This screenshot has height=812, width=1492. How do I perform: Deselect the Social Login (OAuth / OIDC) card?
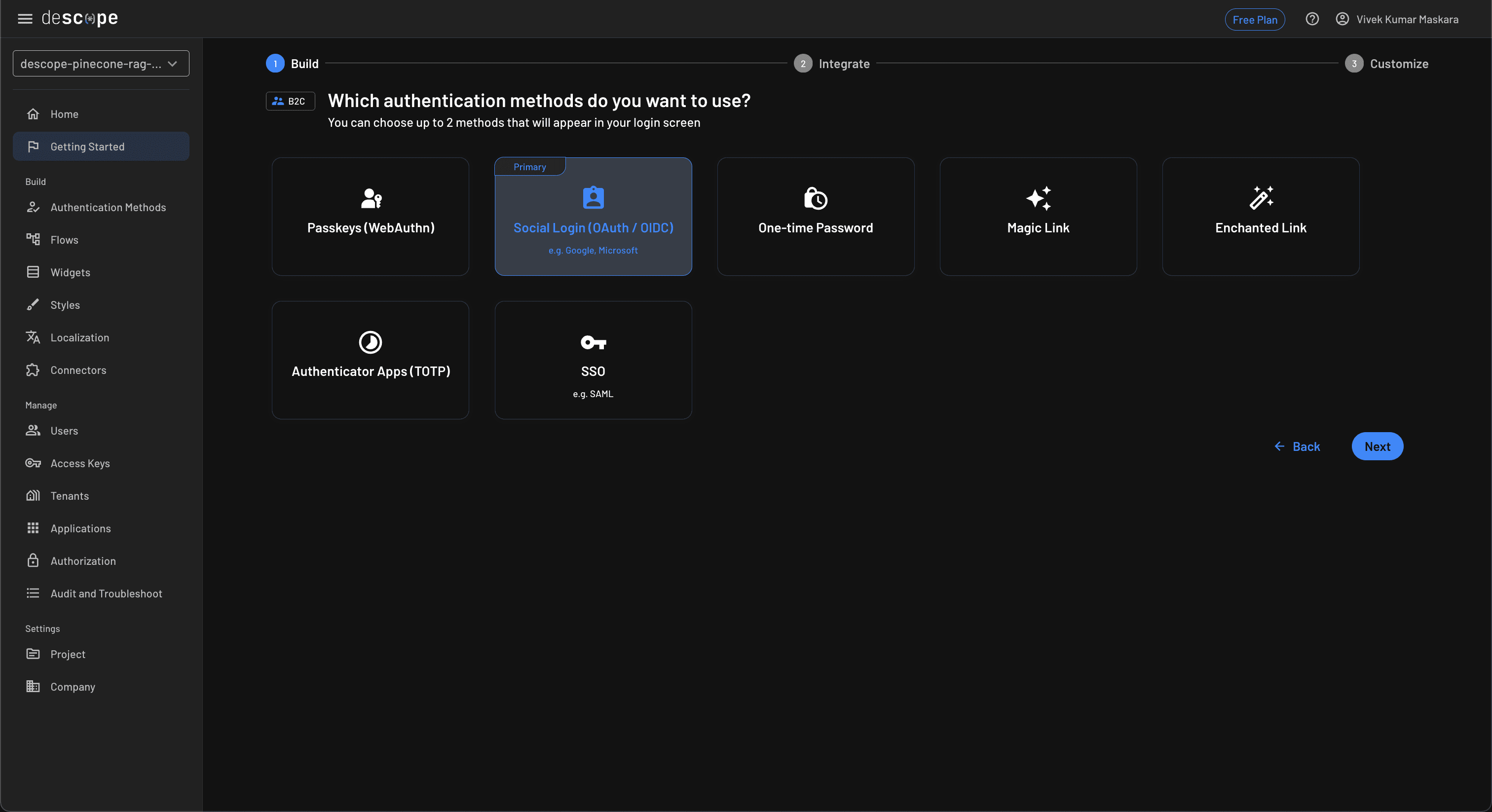(593, 217)
